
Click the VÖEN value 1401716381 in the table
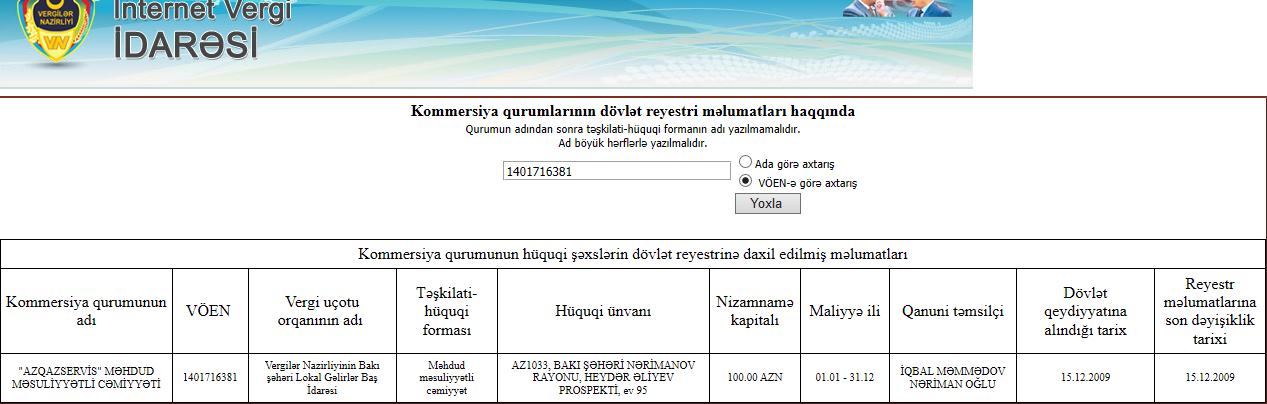210,378
